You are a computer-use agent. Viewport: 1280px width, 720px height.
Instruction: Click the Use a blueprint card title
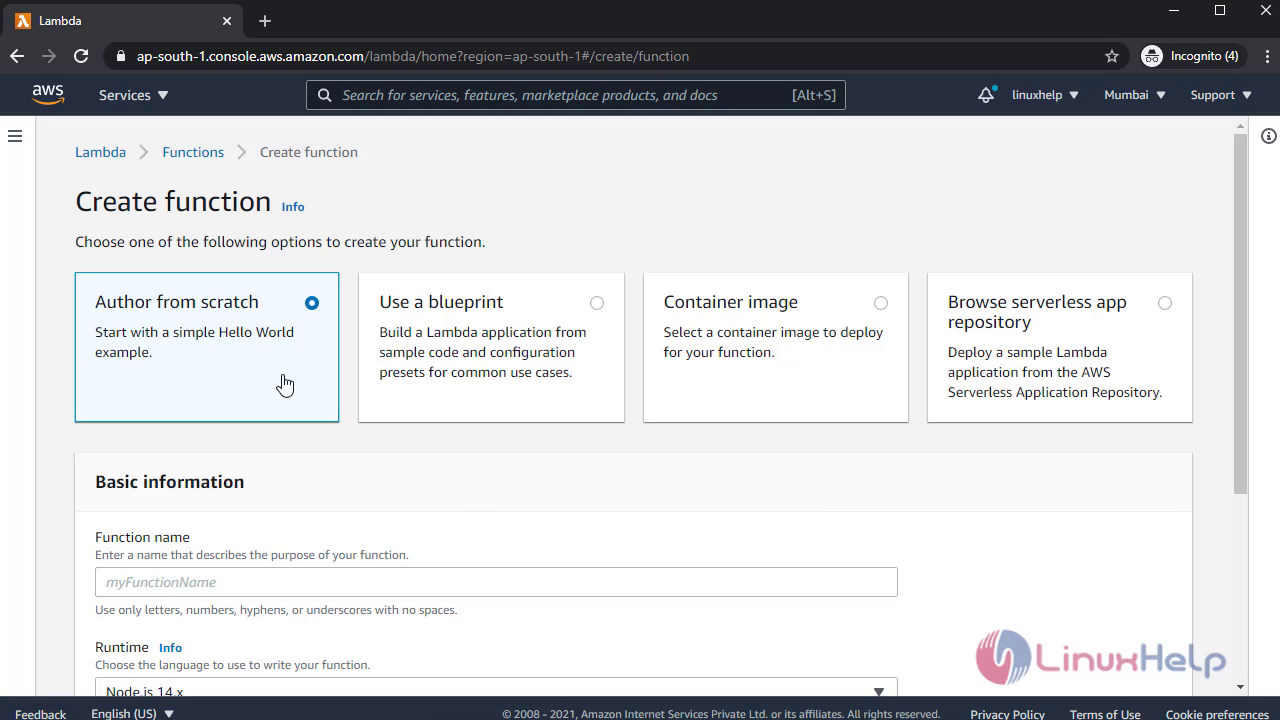[x=441, y=302]
